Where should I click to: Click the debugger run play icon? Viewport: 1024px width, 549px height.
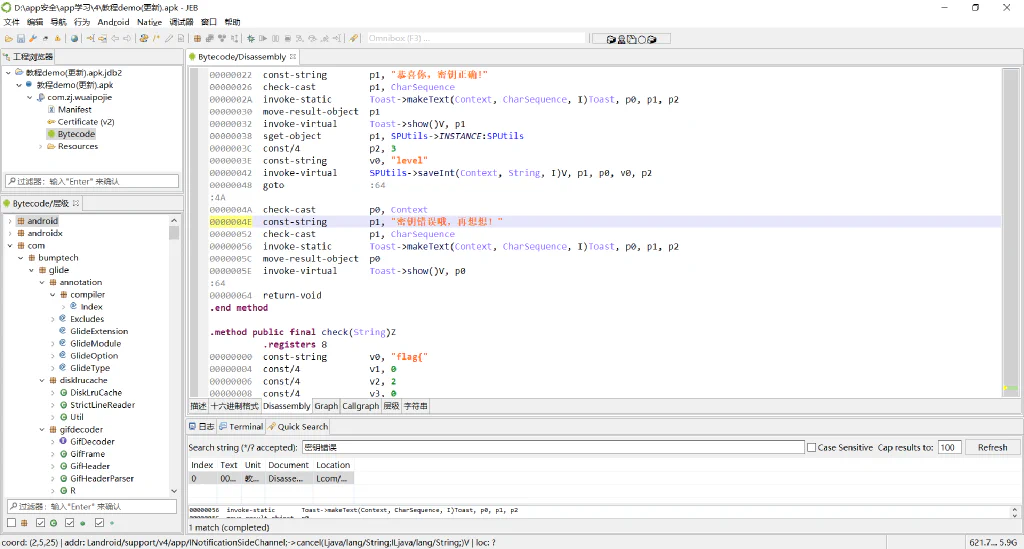pos(263,39)
